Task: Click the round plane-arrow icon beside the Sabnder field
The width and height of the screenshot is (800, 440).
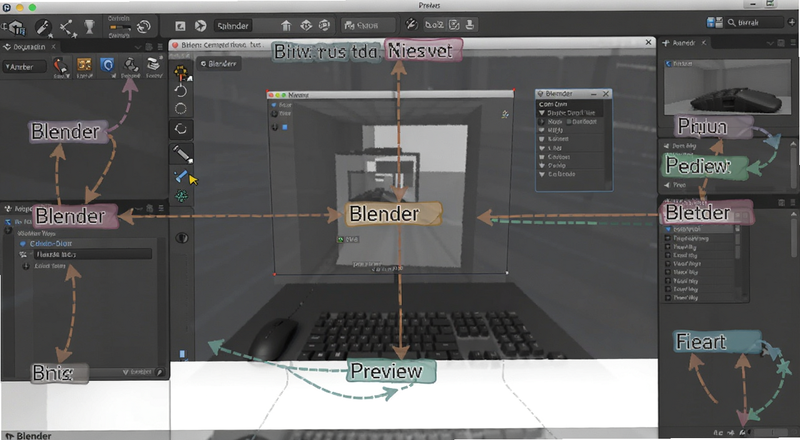Action: click(201, 26)
